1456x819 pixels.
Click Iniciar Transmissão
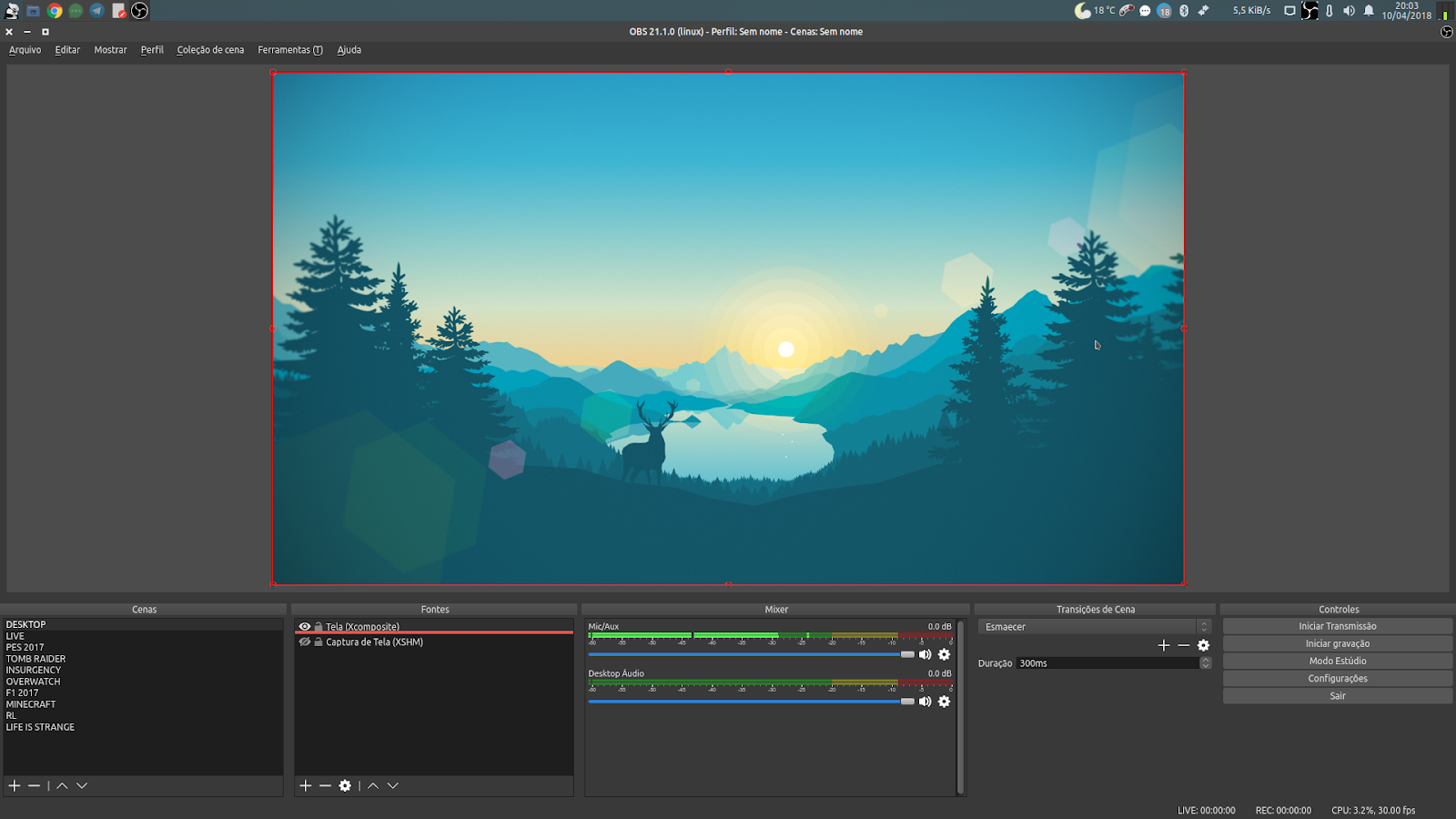tap(1338, 625)
